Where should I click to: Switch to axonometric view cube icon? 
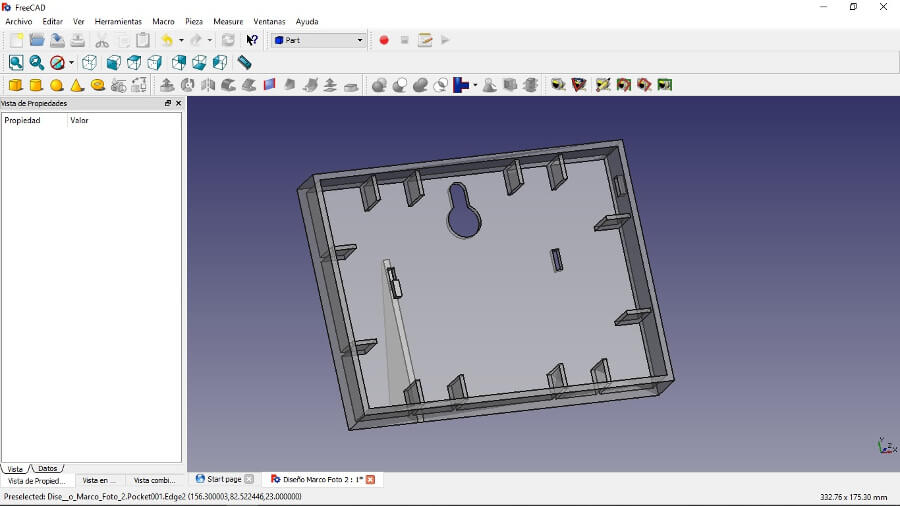coord(89,62)
